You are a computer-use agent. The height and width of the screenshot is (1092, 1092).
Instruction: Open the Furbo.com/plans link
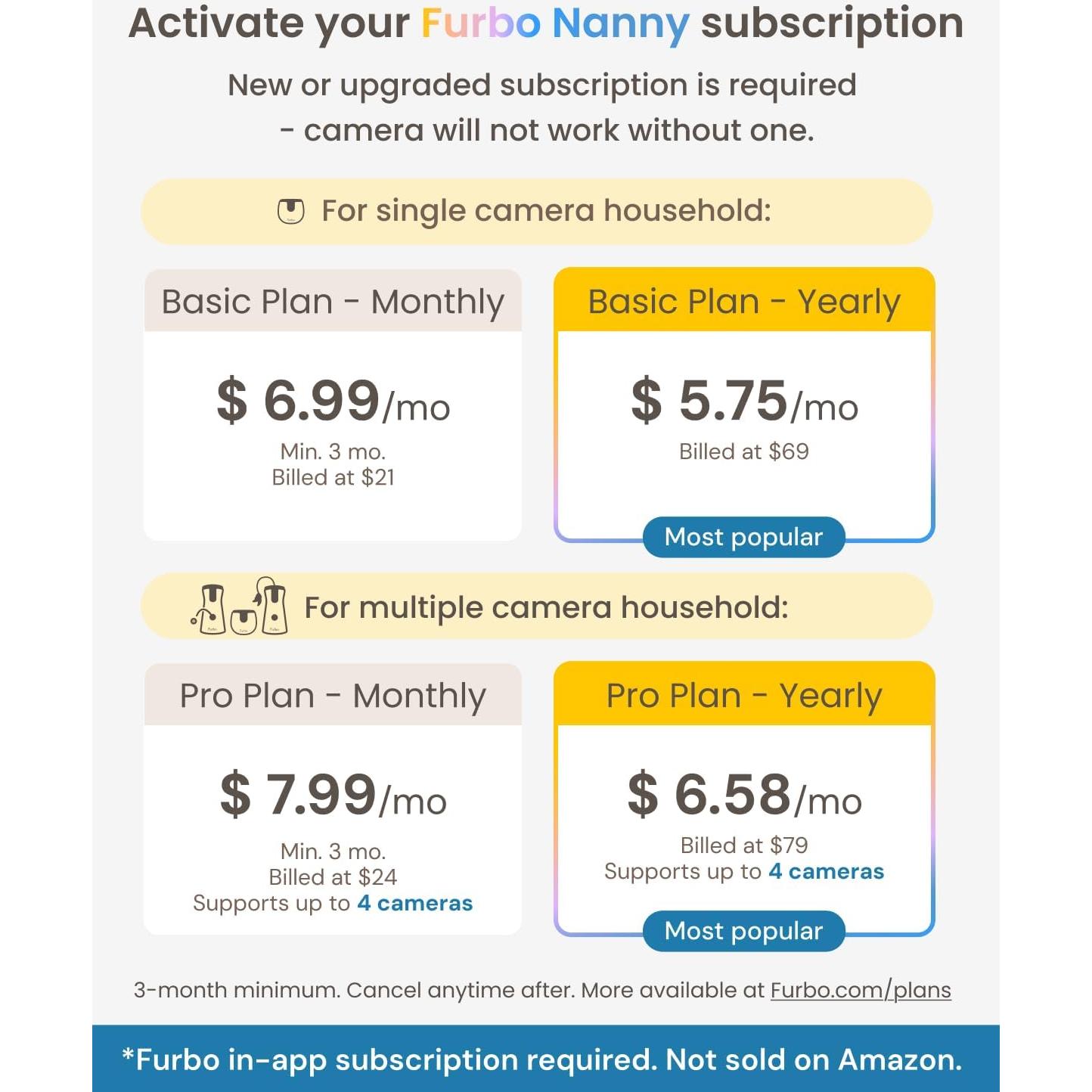point(861,990)
